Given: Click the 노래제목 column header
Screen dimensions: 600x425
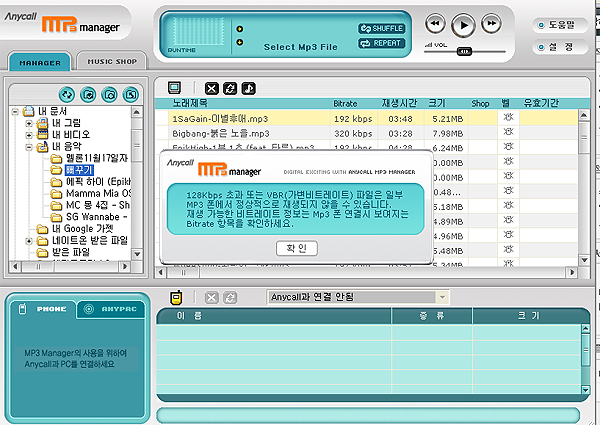Looking at the screenshot, I should (190, 103).
